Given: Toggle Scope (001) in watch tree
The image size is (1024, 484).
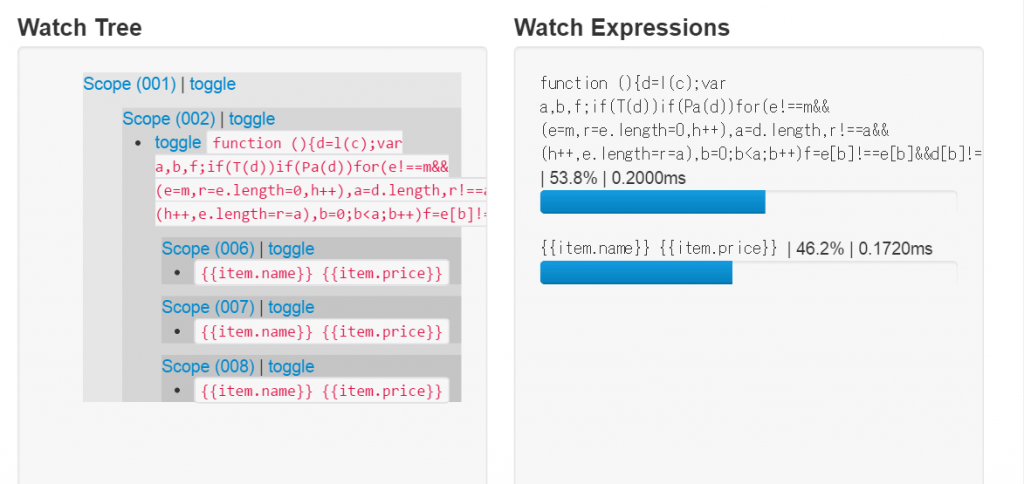Looking at the screenshot, I should [x=213, y=84].
